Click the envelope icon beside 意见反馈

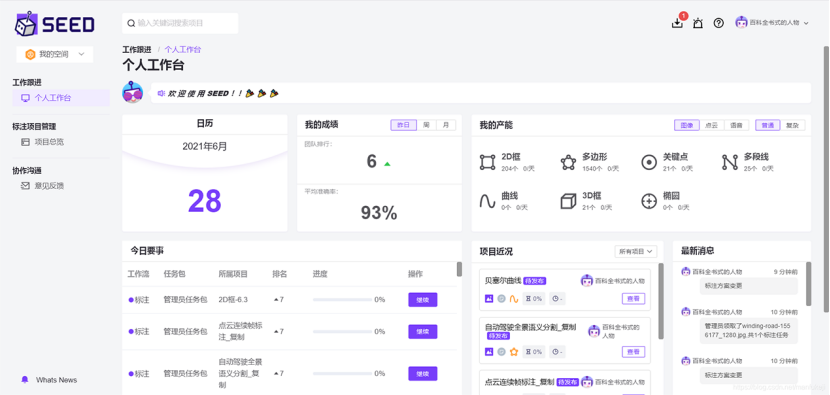pyautogui.click(x=25, y=186)
